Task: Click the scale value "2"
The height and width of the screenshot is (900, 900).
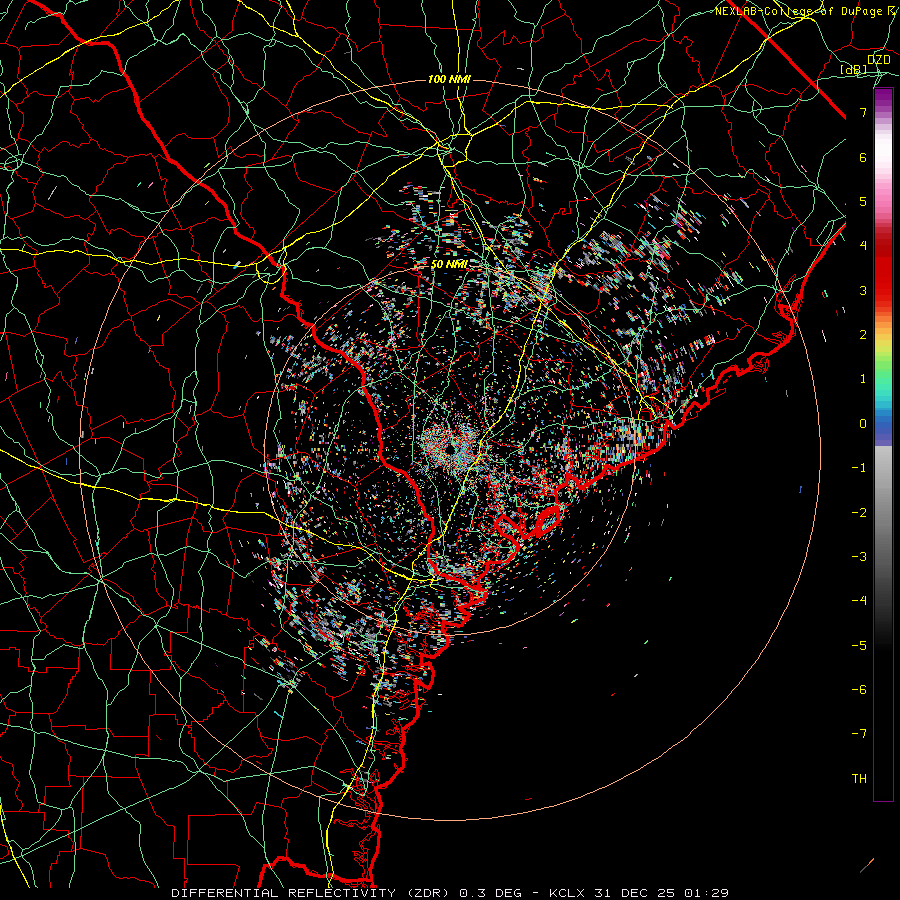Action: pyautogui.click(x=863, y=335)
